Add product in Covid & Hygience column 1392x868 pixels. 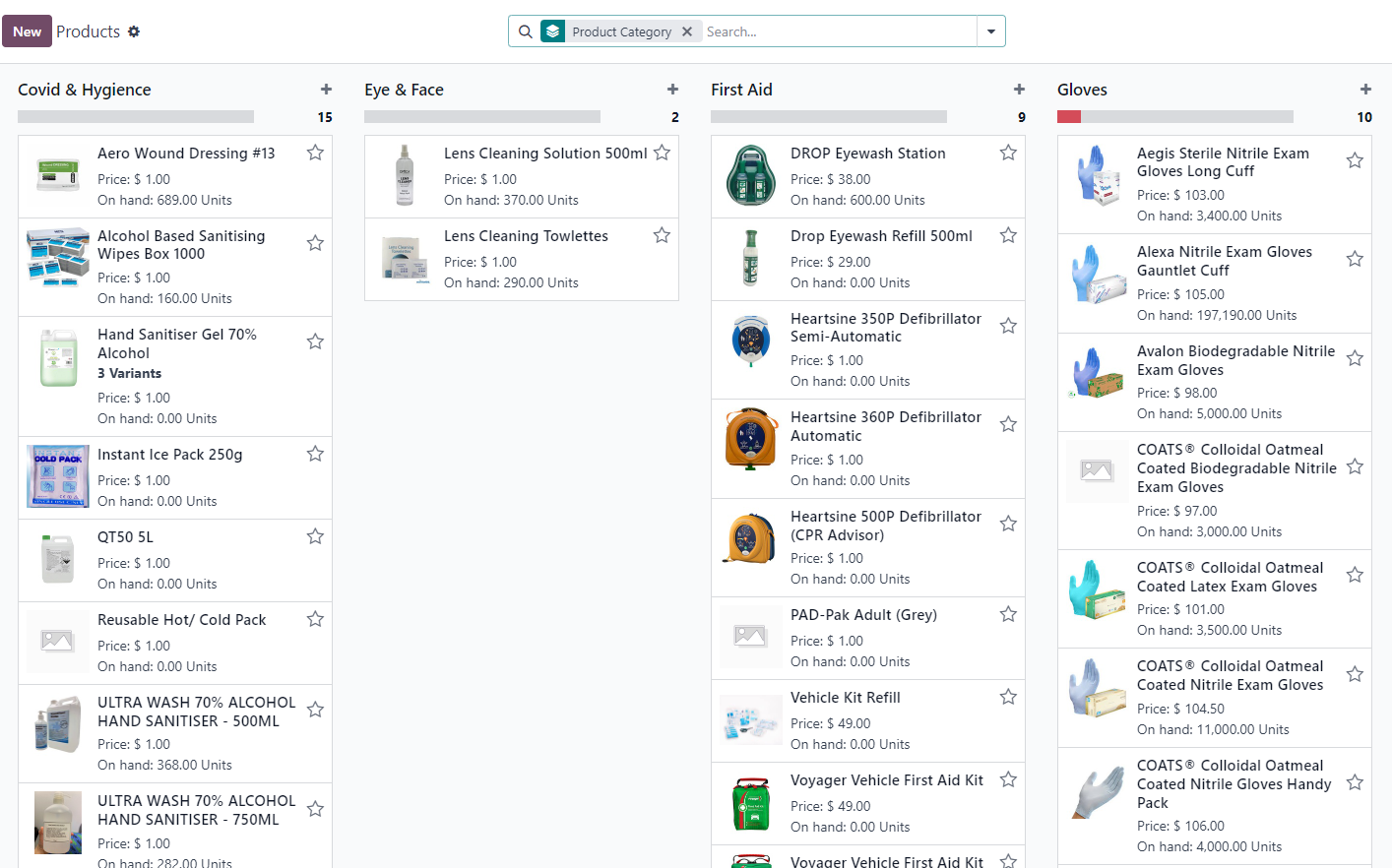326,90
